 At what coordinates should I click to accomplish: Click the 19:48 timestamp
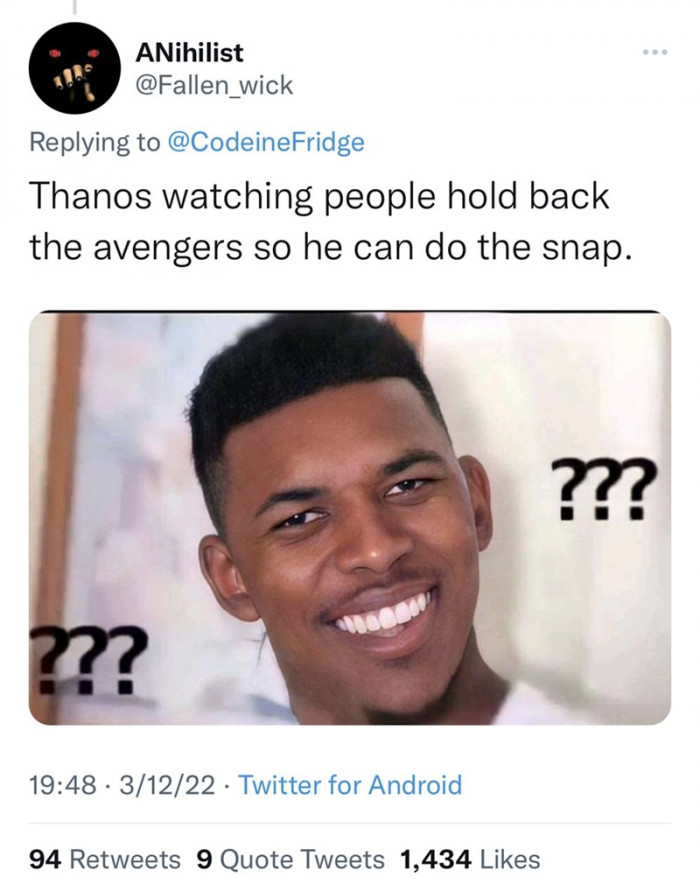coord(52,787)
